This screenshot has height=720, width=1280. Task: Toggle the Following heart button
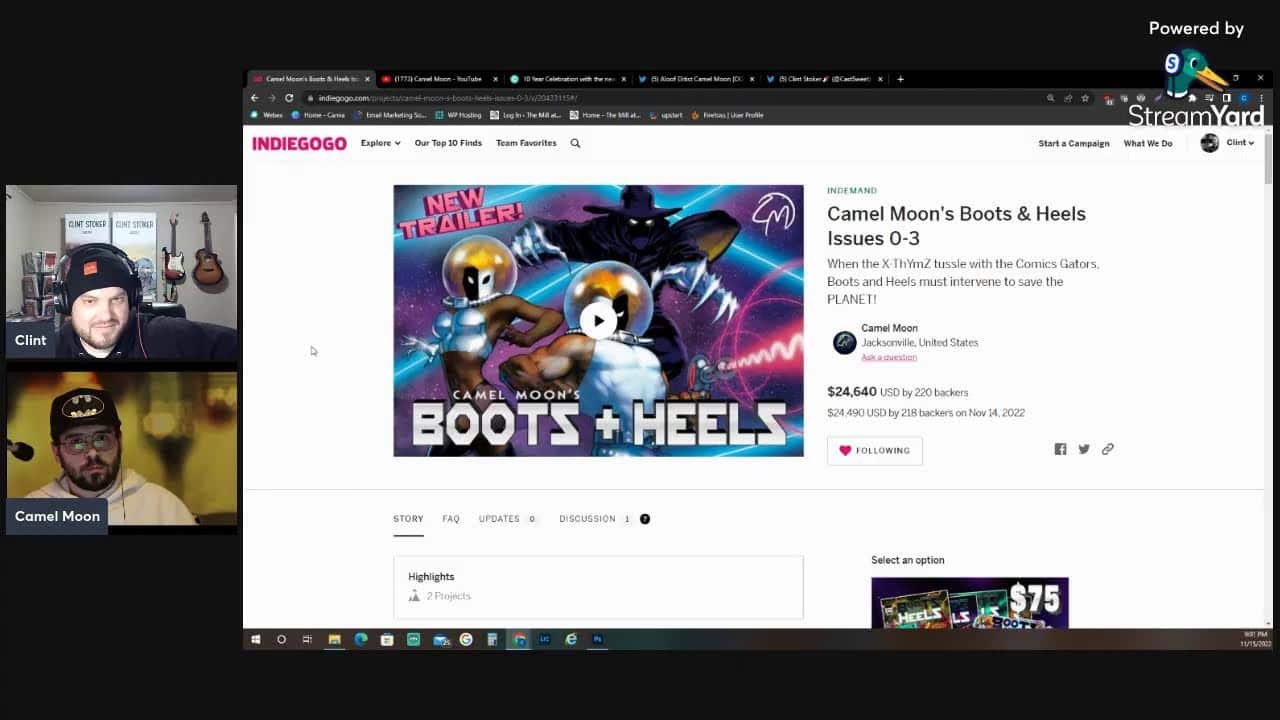[x=874, y=450]
